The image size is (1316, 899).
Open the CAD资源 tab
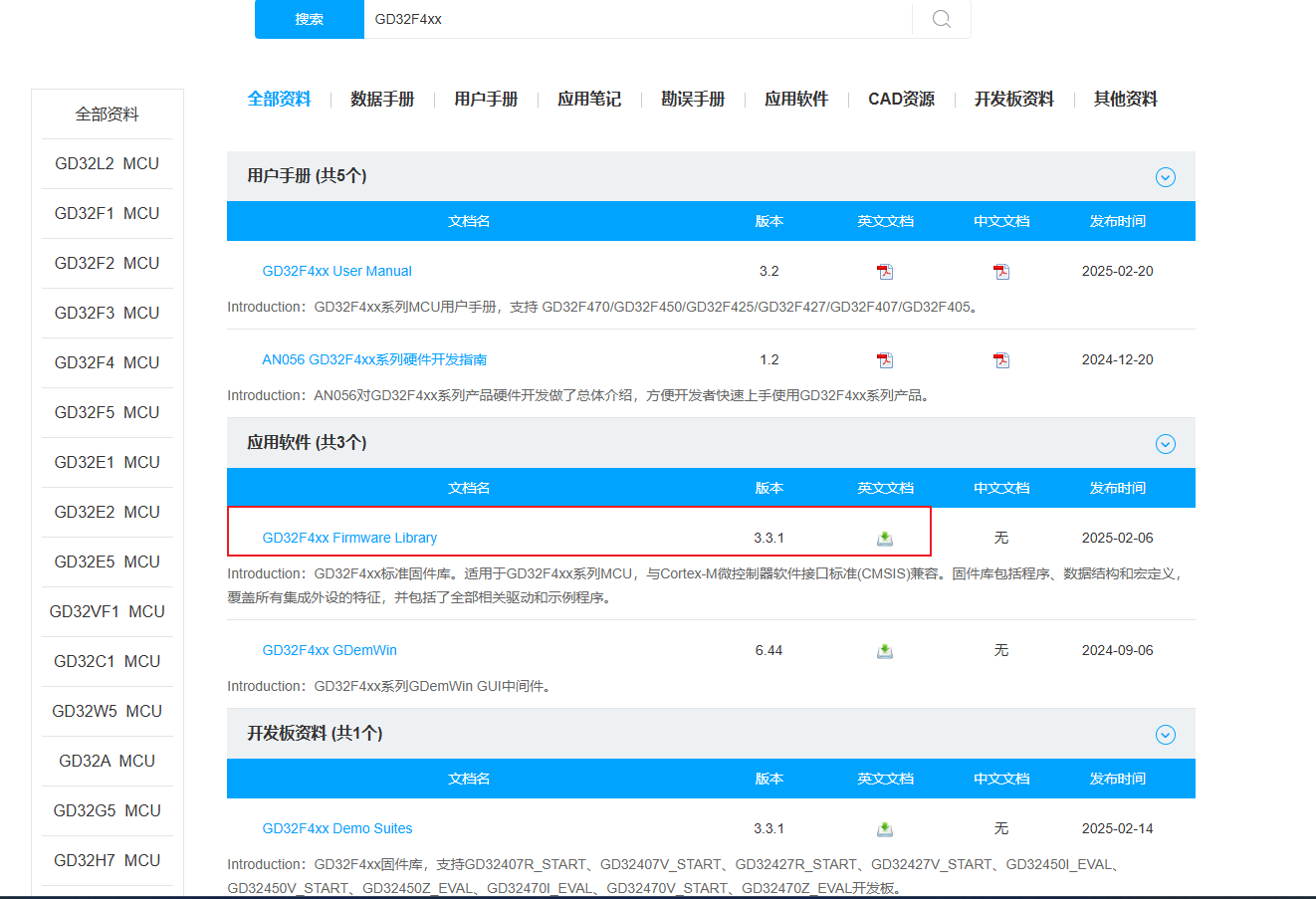pos(901,99)
